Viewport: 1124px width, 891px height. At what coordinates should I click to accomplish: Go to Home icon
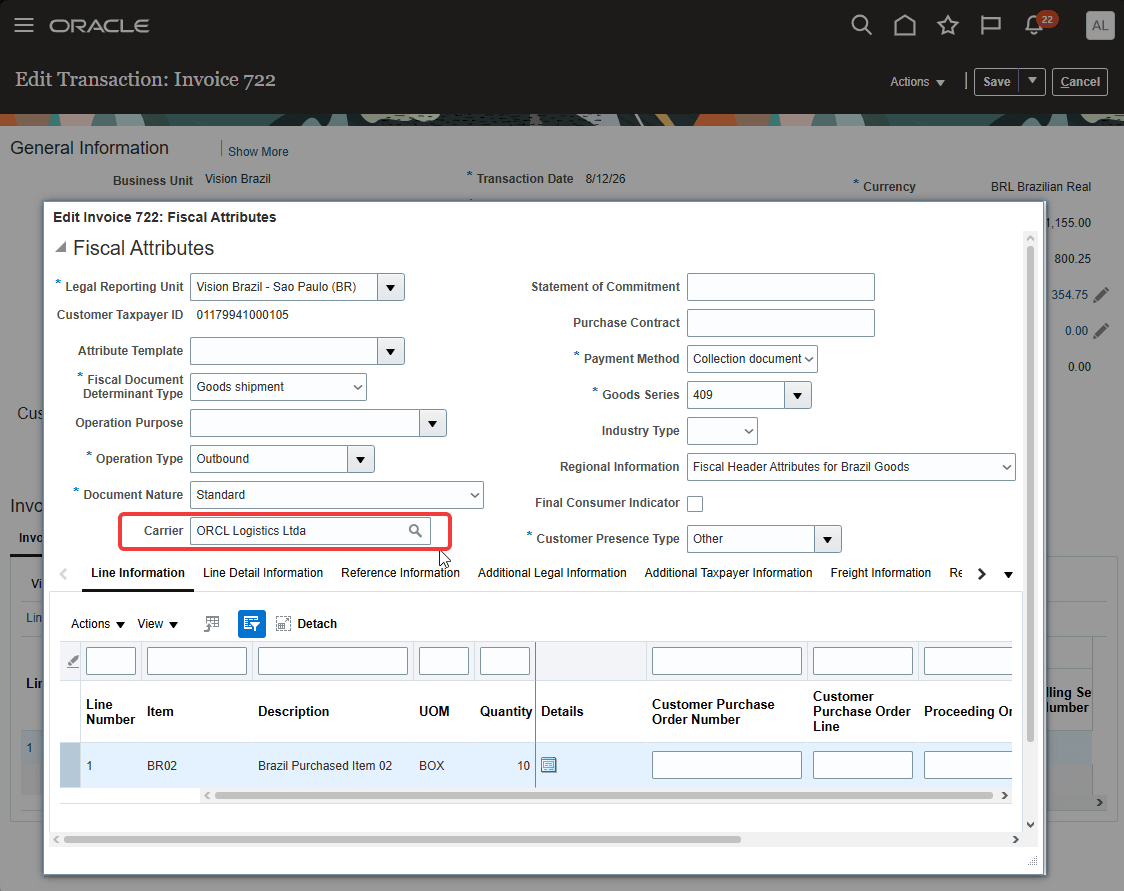point(905,25)
